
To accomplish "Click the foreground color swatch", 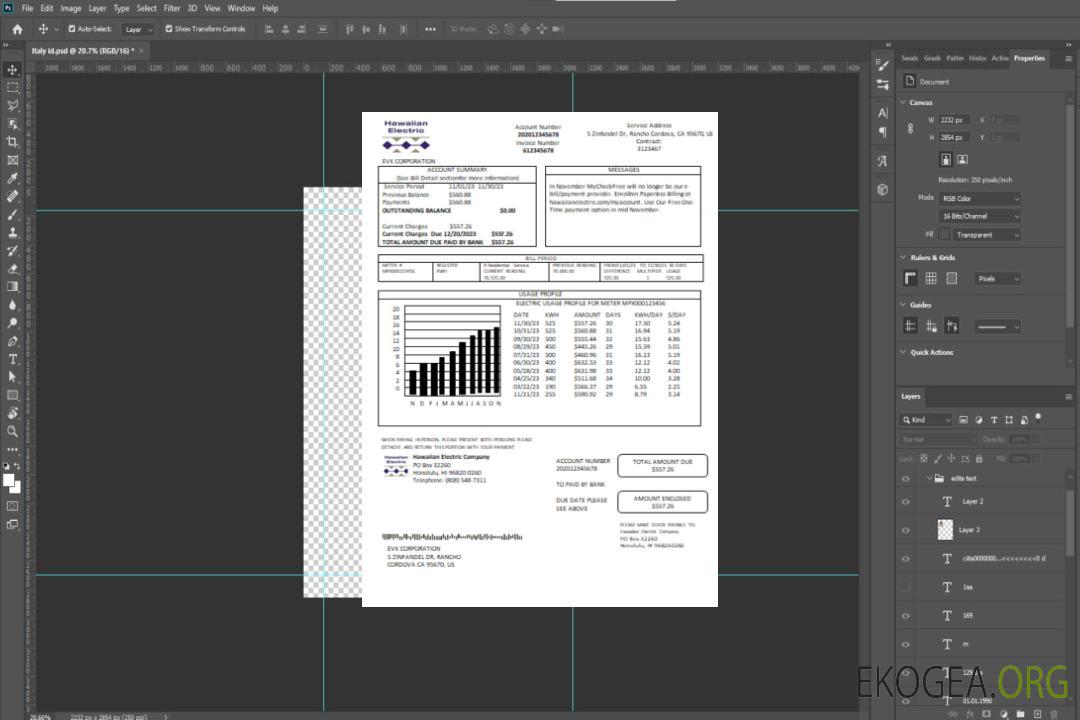I will [x=9, y=480].
